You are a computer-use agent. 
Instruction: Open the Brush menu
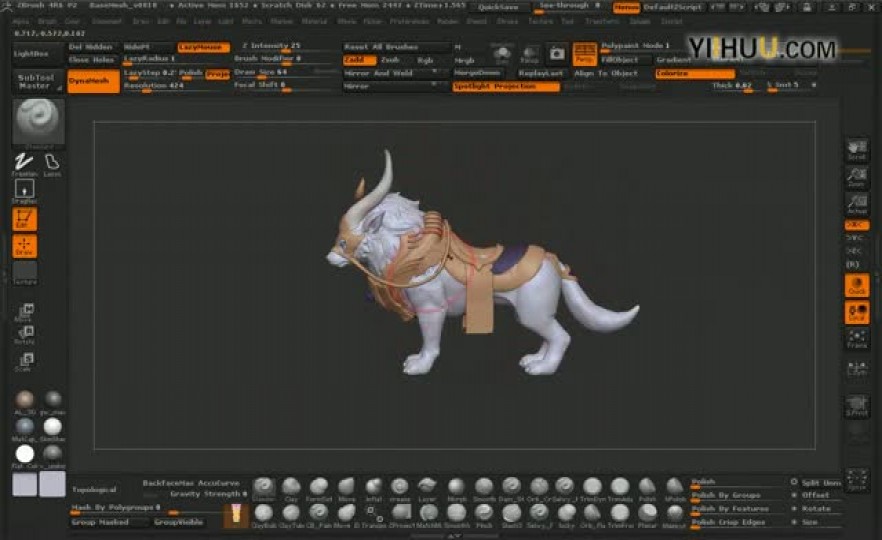47,21
